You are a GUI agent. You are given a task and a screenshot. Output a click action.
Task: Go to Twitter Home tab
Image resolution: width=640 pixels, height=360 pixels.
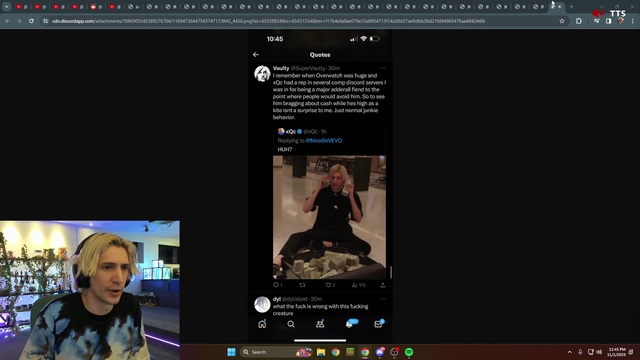(x=262, y=324)
